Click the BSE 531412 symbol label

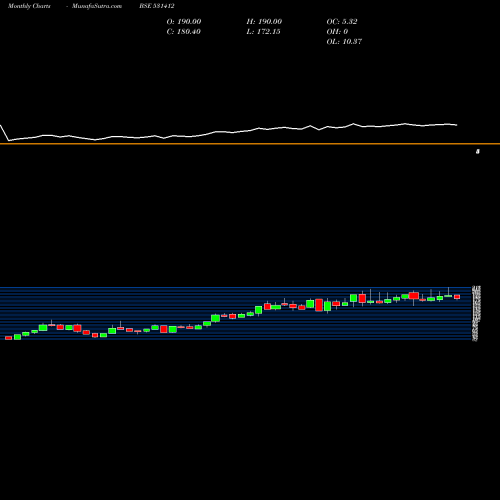click(157, 6)
